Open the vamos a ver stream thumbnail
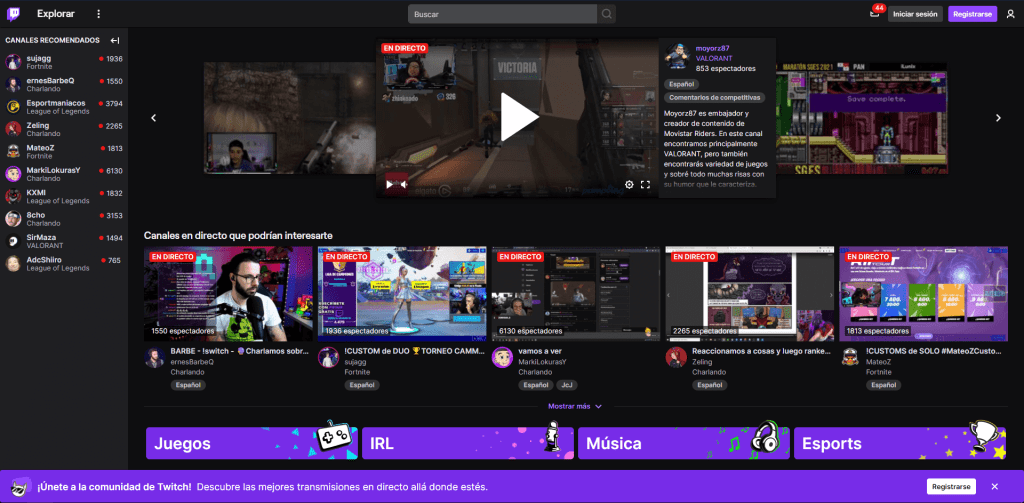1024x503 pixels. 575,294
